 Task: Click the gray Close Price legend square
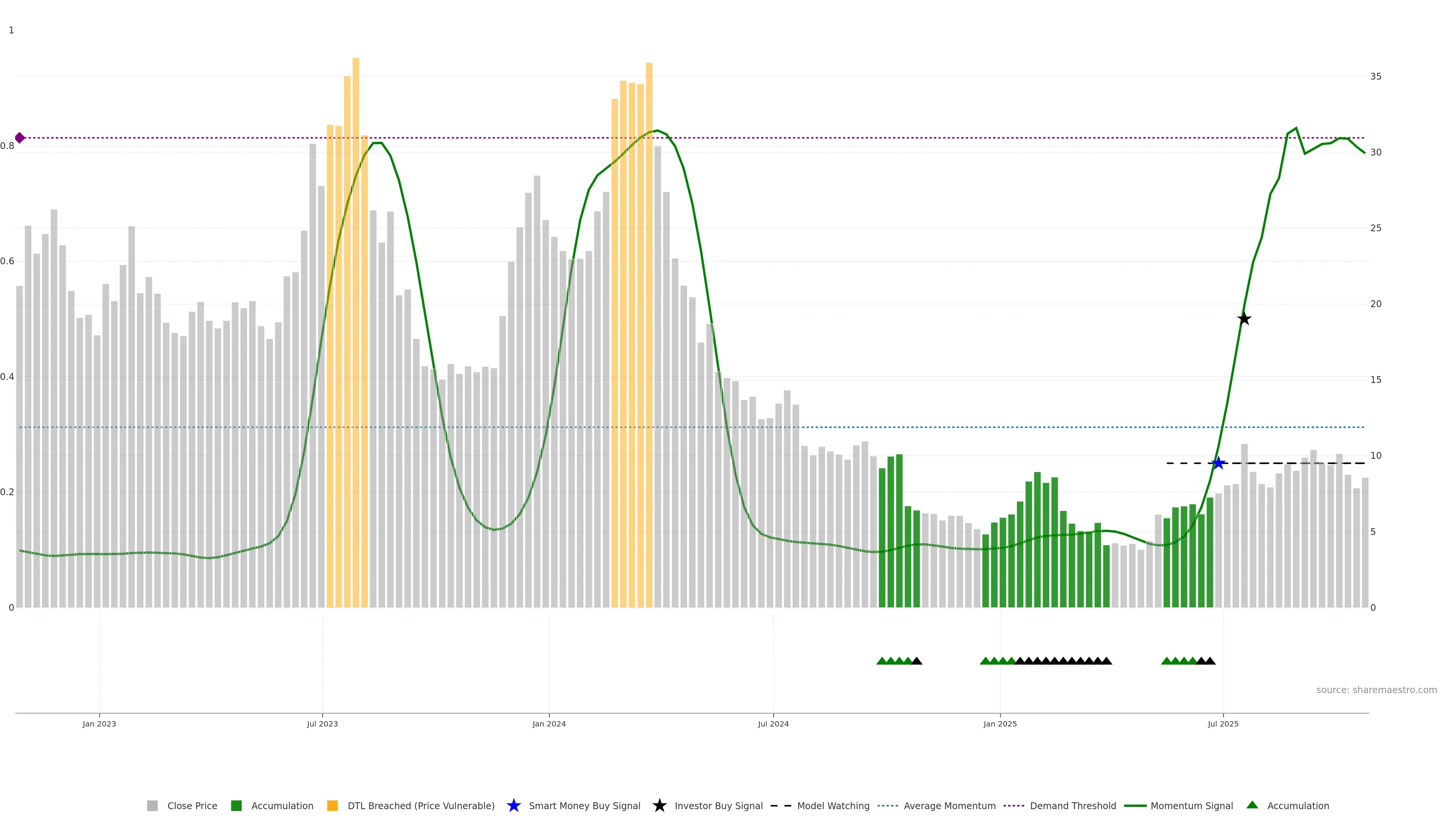pos(152,805)
